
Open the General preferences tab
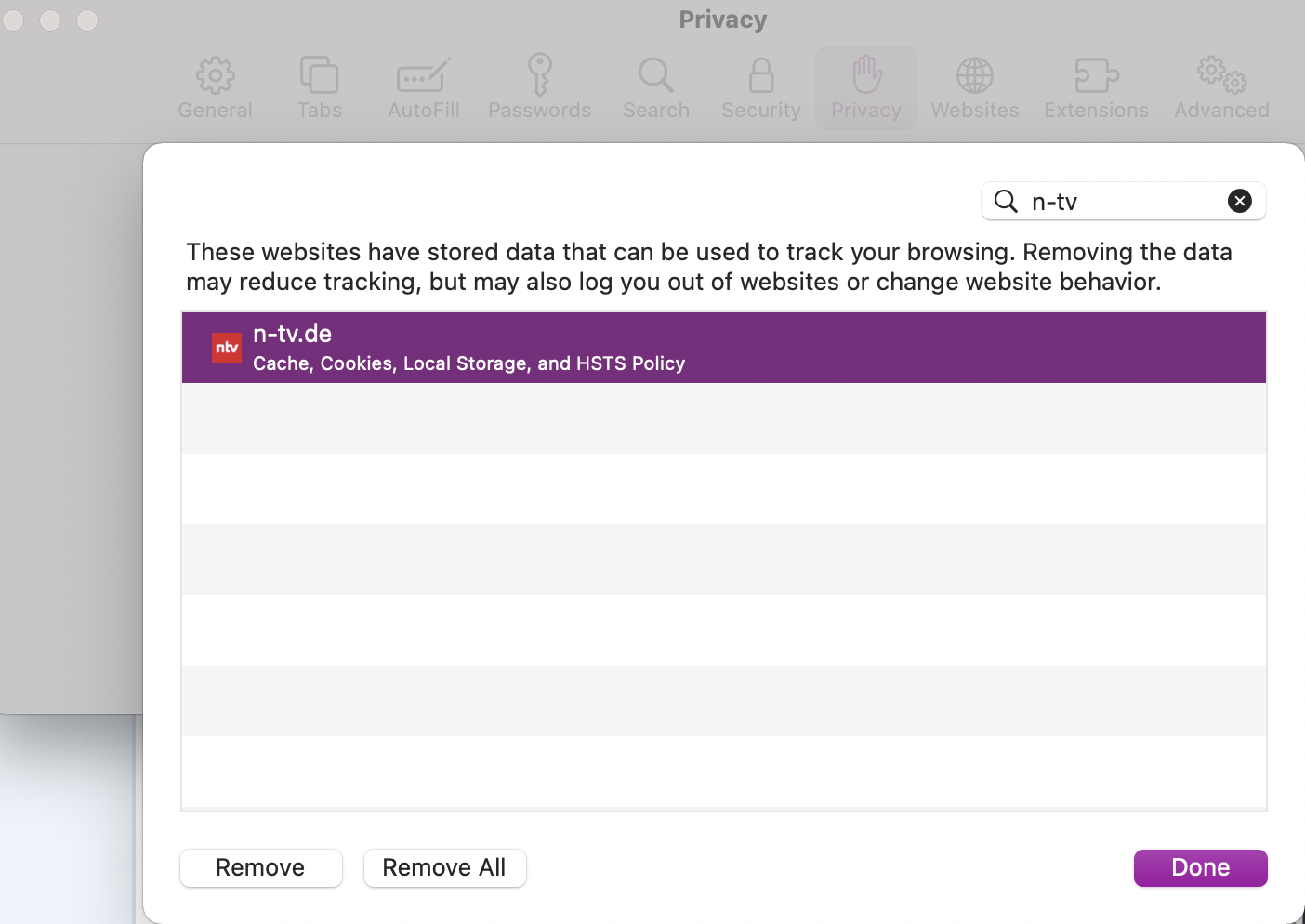[215, 88]
